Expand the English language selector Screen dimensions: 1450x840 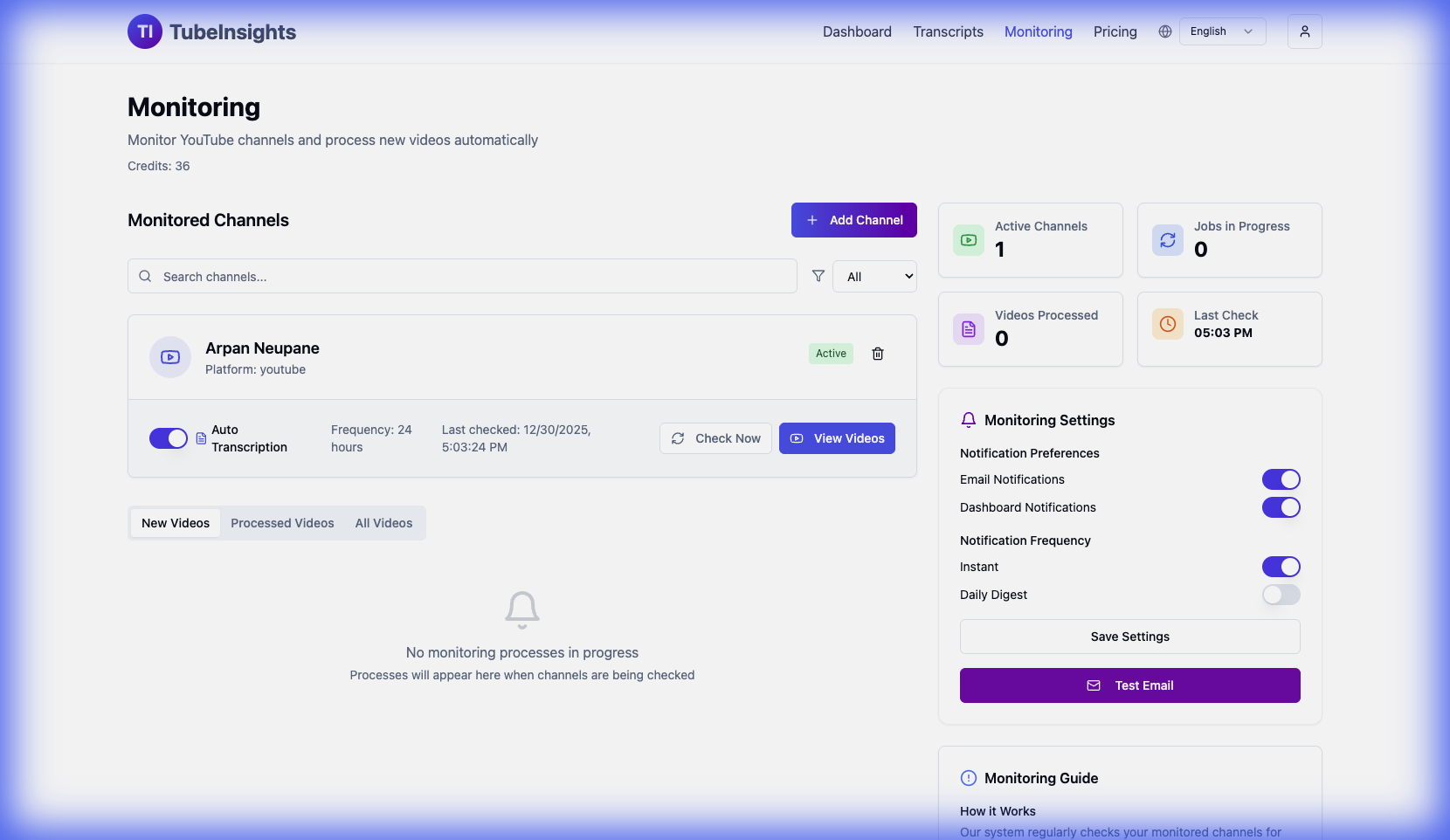(x=1220, y=31)
